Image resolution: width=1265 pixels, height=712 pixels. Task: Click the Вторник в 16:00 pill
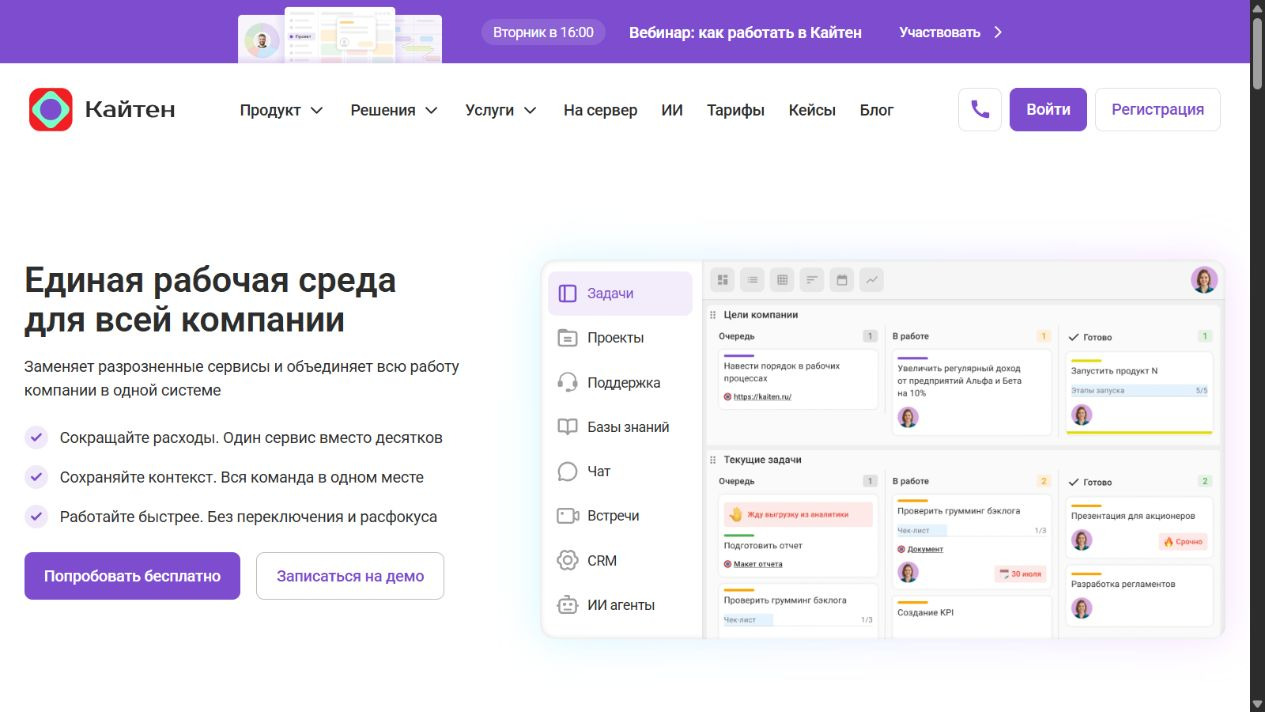(543, 32)
